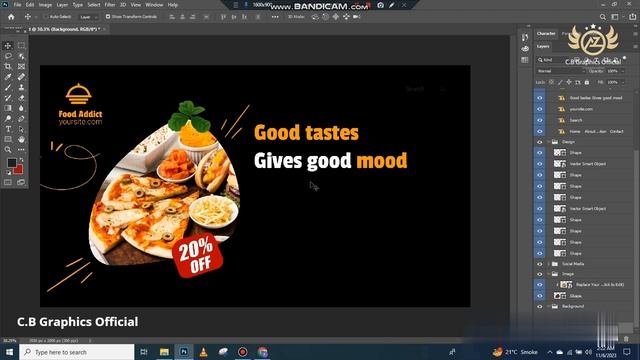
Task: Select the Clone Stamp tool
Action: tap(21, 87)
